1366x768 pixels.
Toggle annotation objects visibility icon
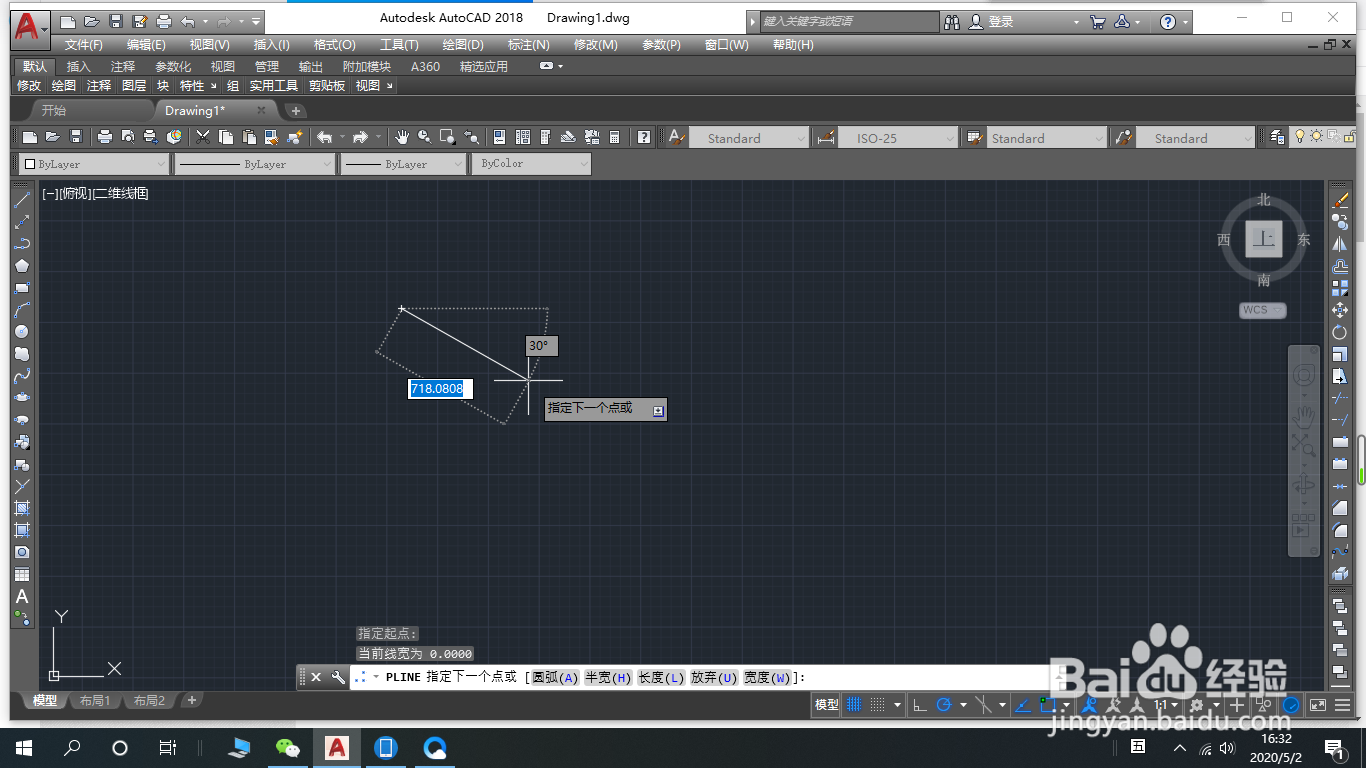tap(1091, 705)
